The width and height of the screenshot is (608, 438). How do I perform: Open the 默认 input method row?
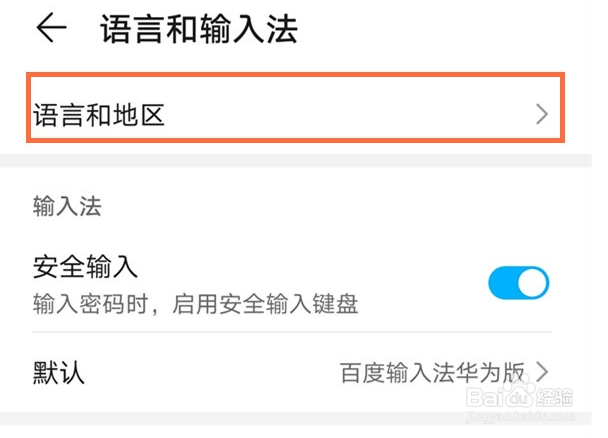tap(290, 373)
